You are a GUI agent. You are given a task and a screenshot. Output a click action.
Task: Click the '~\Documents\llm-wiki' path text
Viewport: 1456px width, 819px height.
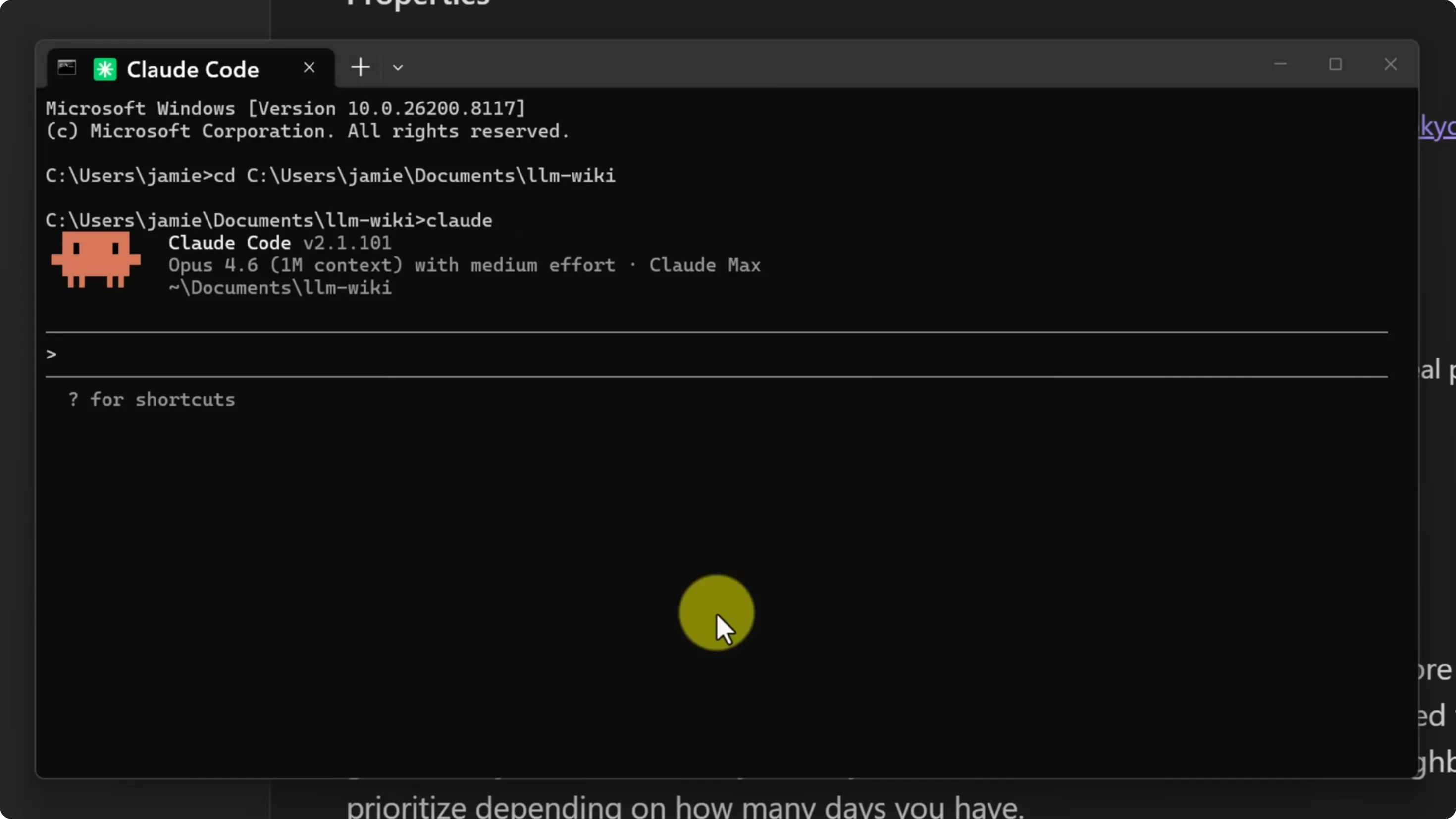click(x=280, y=288)
